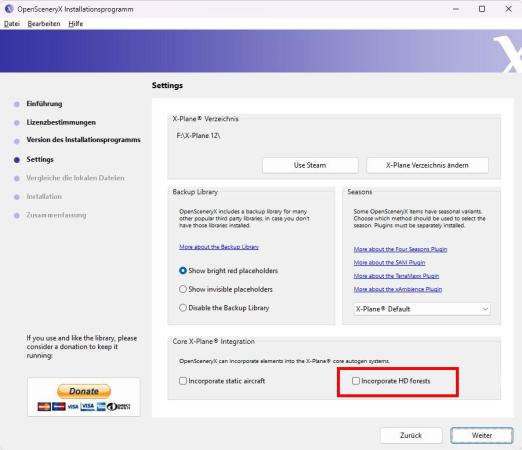
Task: Maximize the installer window
Action: (x=482, y=9)
